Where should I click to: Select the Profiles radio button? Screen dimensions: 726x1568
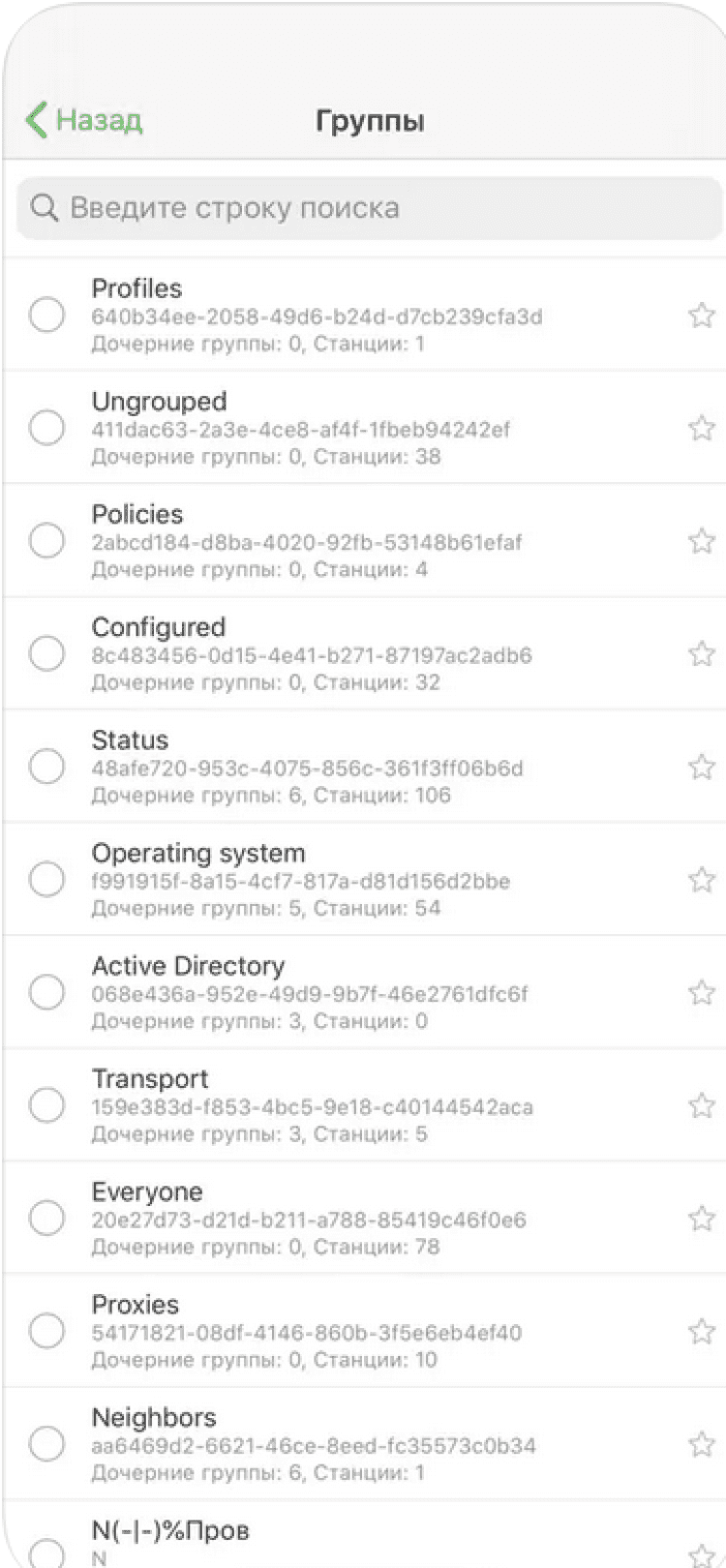pos(46,315)
